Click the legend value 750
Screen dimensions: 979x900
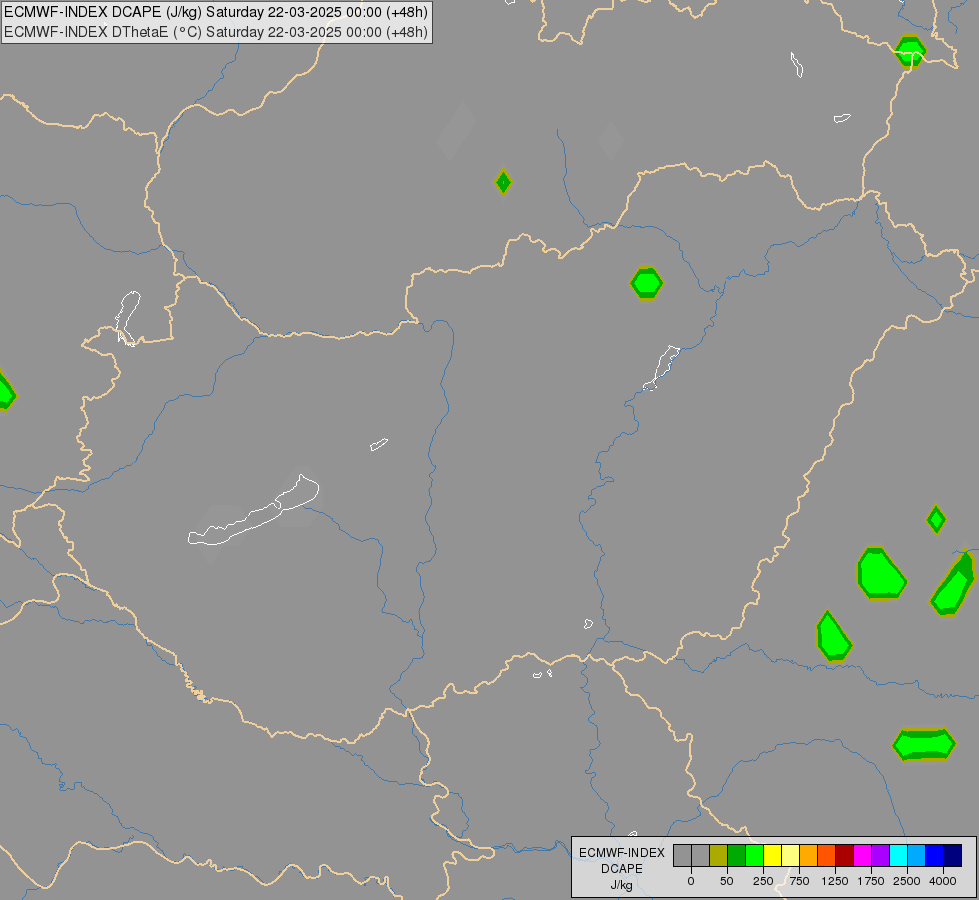point(799,881)
